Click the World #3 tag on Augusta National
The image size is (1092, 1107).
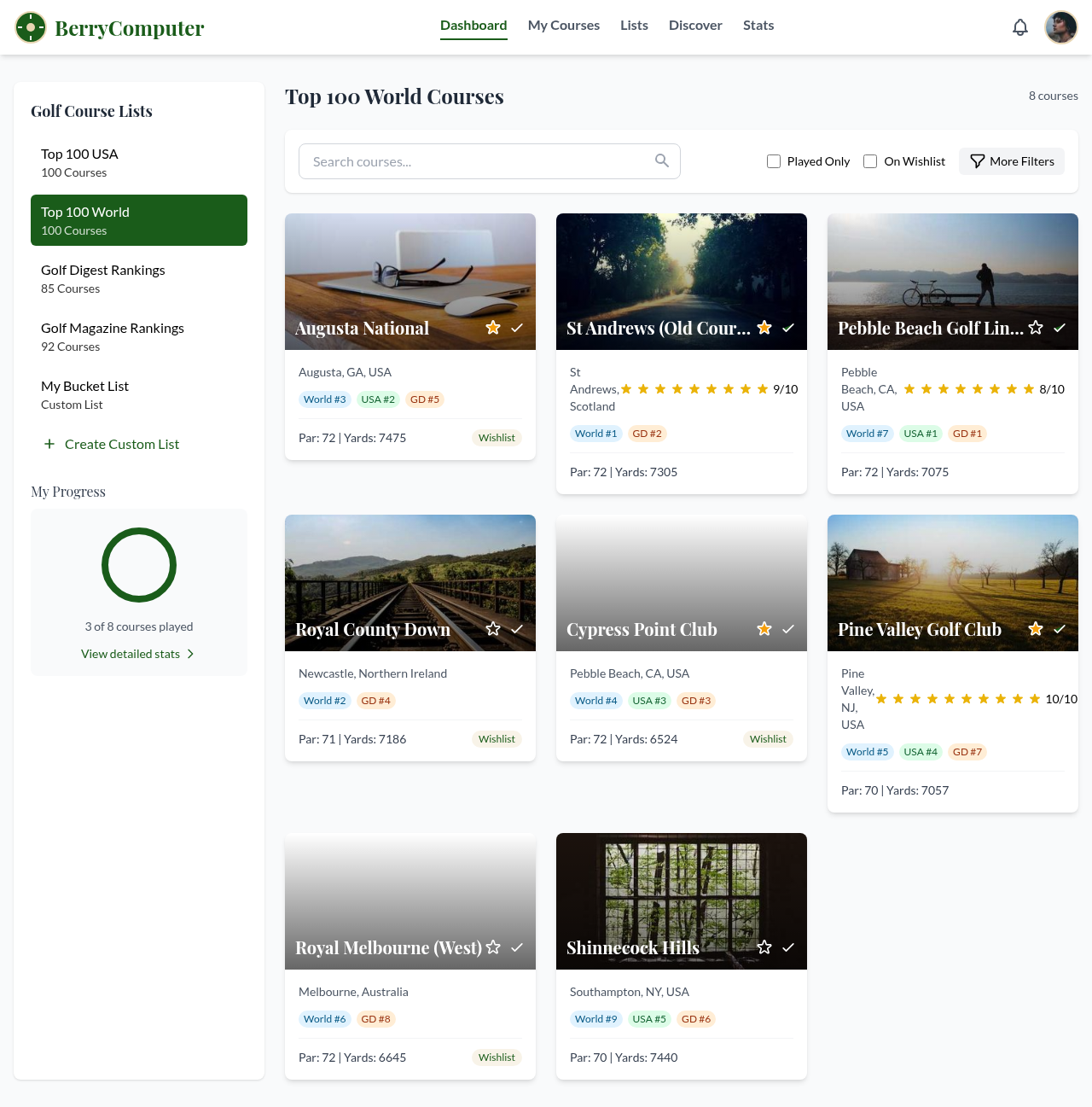325,399
